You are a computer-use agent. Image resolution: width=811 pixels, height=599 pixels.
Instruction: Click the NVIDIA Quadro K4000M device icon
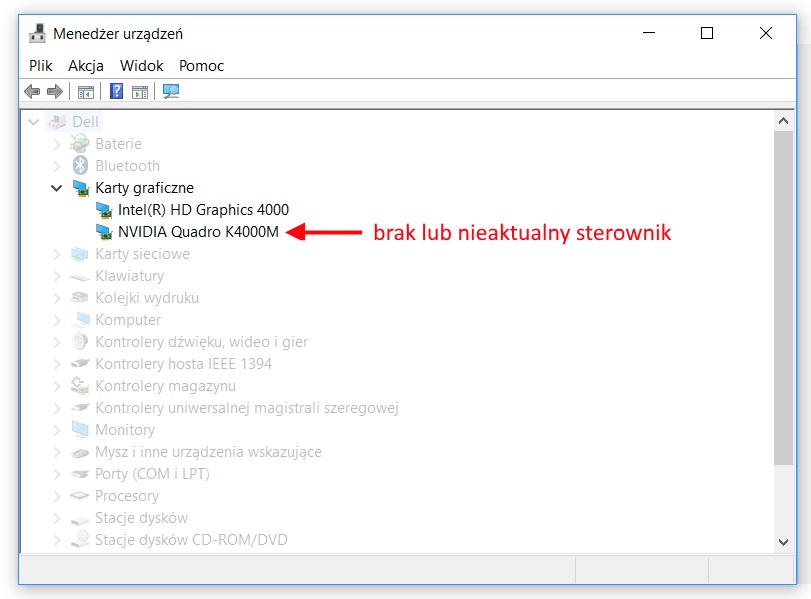pyautogui.click(x=104, y=232)
